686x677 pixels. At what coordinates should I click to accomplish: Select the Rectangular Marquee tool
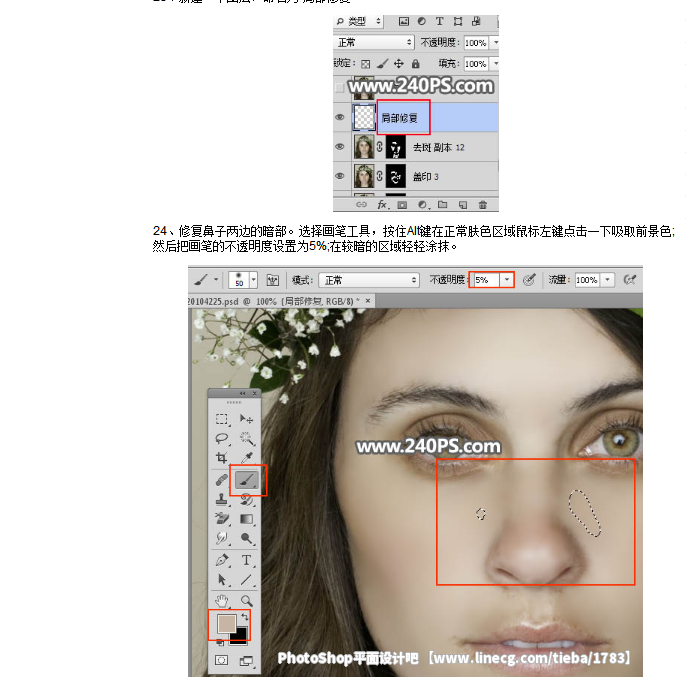point(222,419)
